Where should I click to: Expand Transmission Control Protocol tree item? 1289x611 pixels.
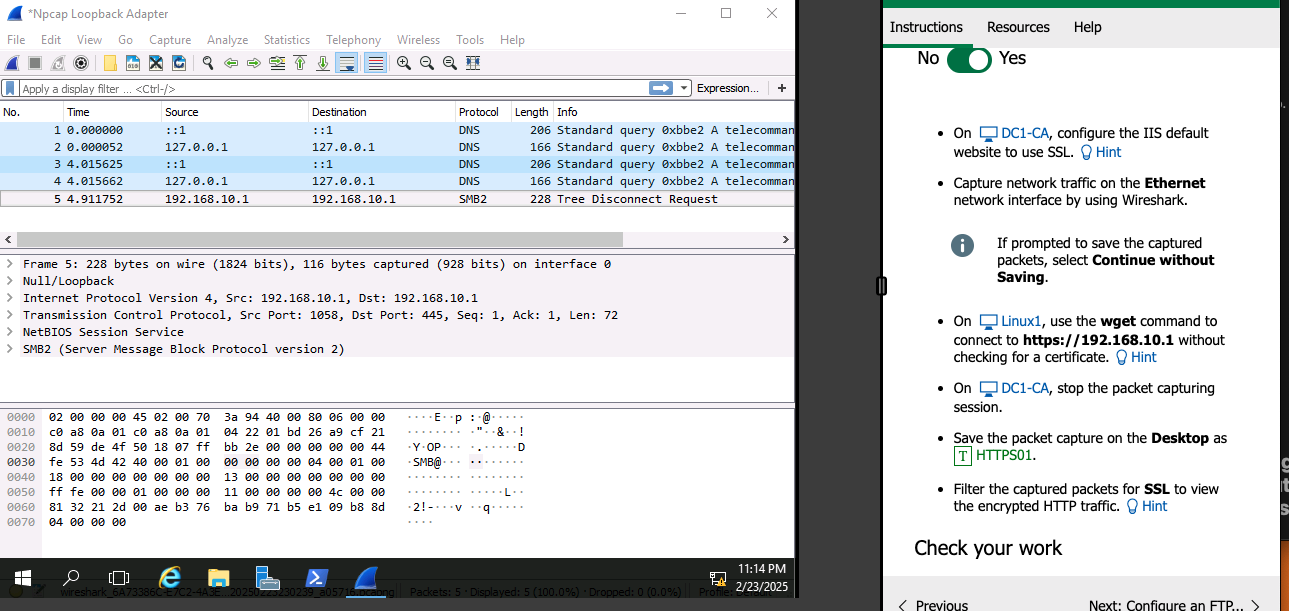pyautogui.click(x=10, y=315)
